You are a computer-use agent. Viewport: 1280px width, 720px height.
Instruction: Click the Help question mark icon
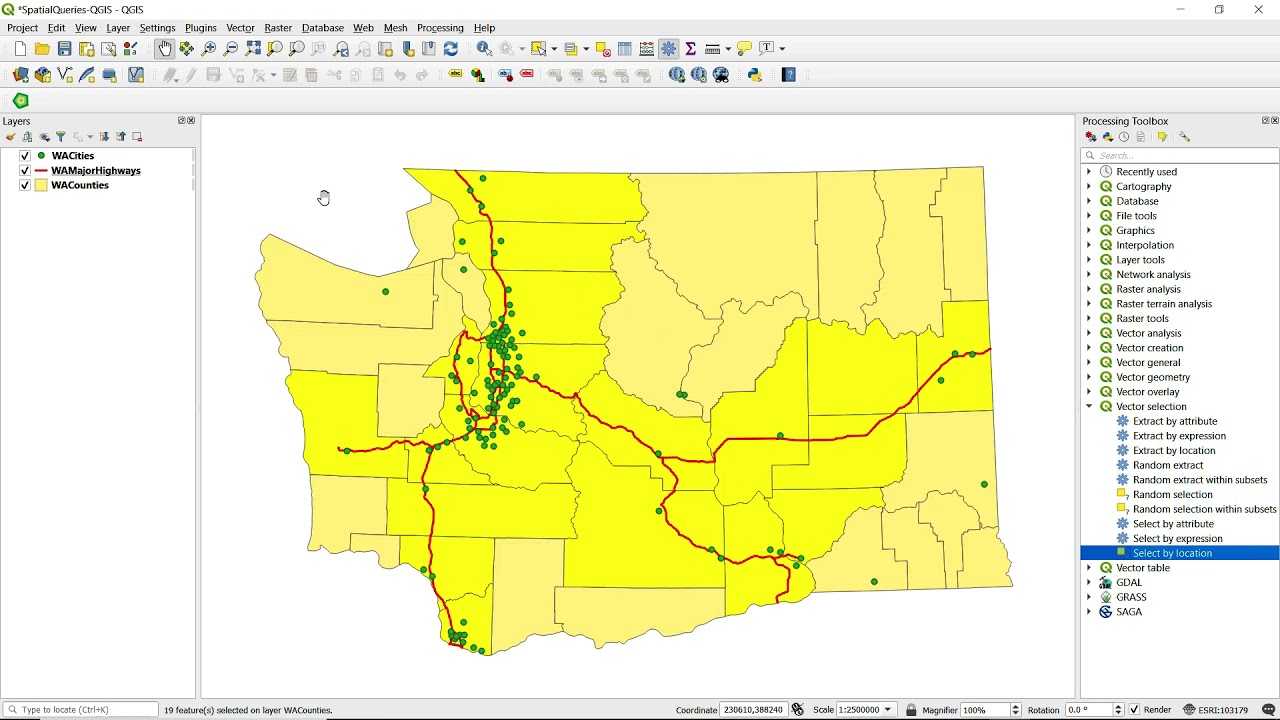pos(789,74)
